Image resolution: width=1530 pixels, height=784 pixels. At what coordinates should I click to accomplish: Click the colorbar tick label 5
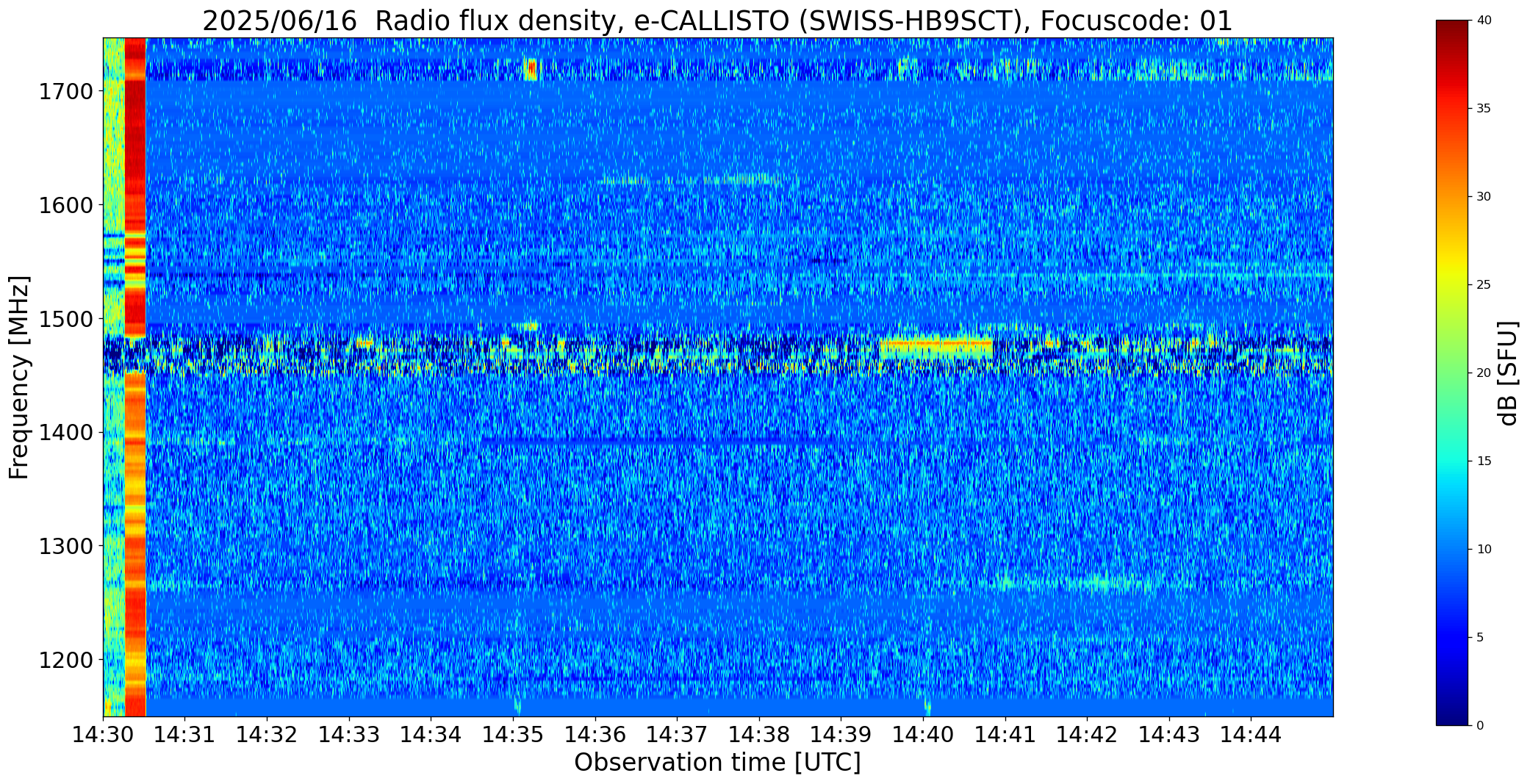(x=1480, y=638)
